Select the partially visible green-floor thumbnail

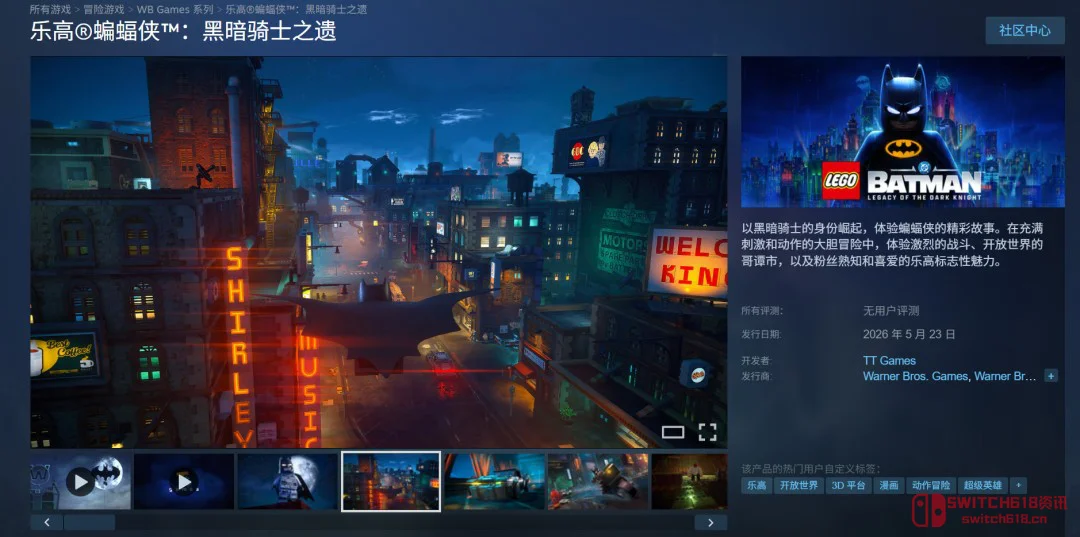pos(689,481)
